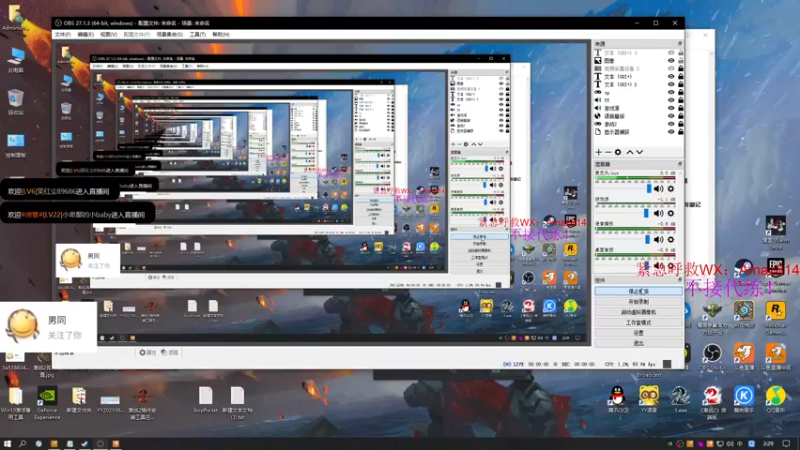The width and height of the screenshot is (800, 450).
Task: Open the 1.exe desktop icon
Action: (x=681, y=399)
